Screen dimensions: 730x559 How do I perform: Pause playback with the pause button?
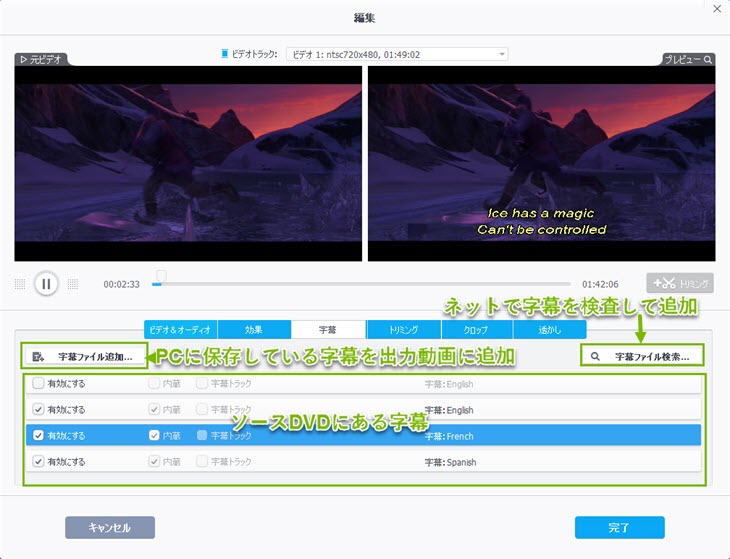(46, 283)
